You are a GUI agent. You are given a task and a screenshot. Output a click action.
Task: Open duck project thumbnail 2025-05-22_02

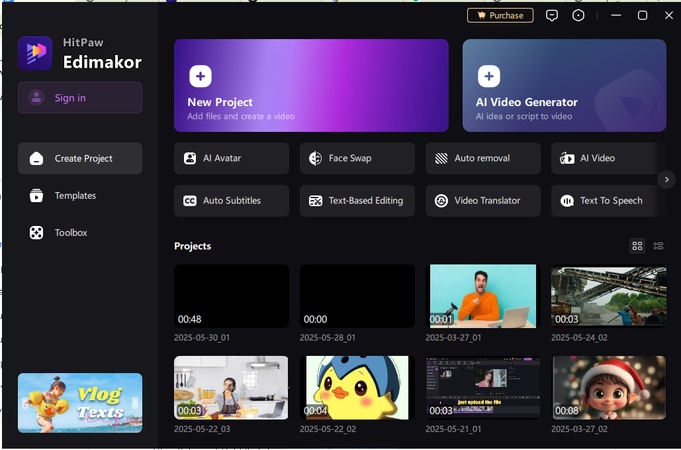[357, 388]
